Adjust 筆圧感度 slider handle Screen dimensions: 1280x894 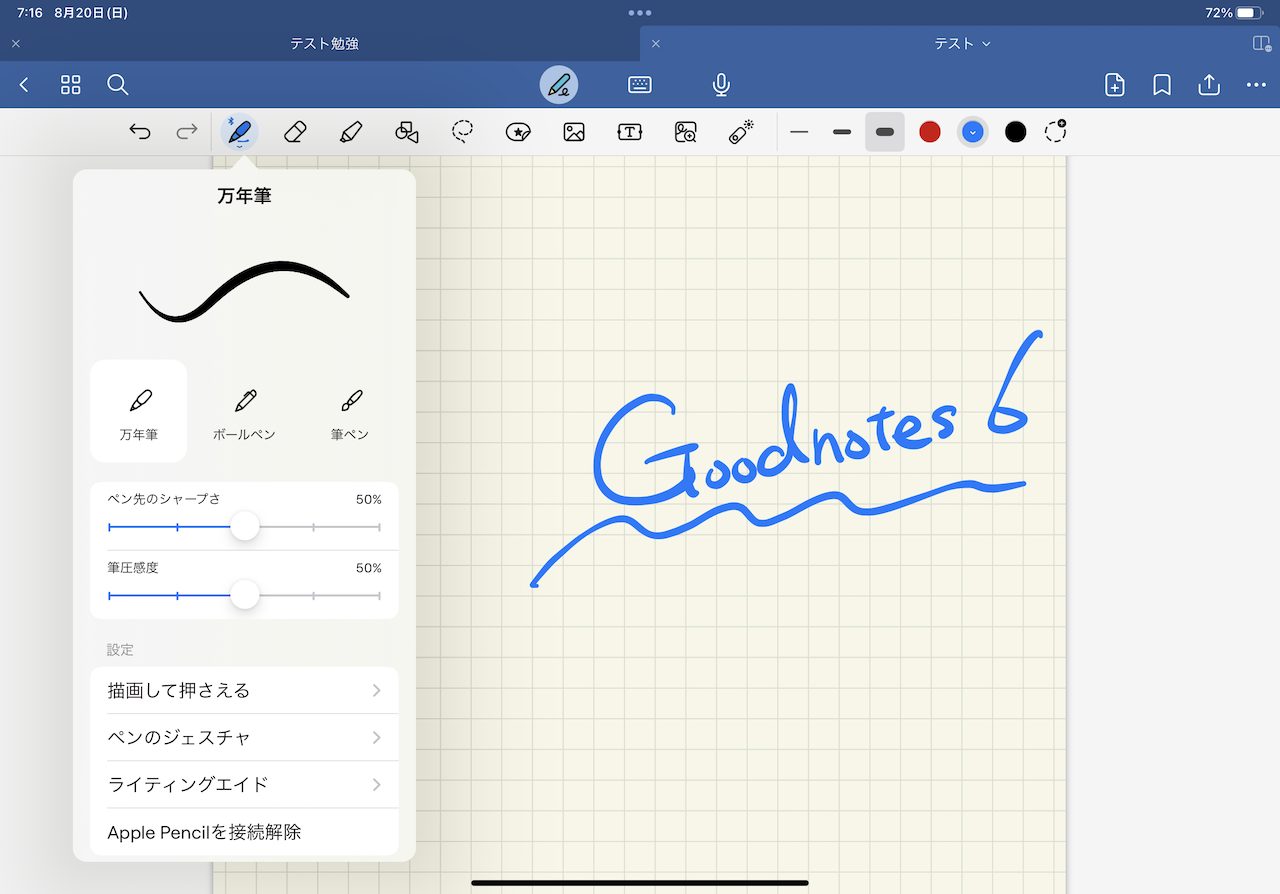(245, 595)
